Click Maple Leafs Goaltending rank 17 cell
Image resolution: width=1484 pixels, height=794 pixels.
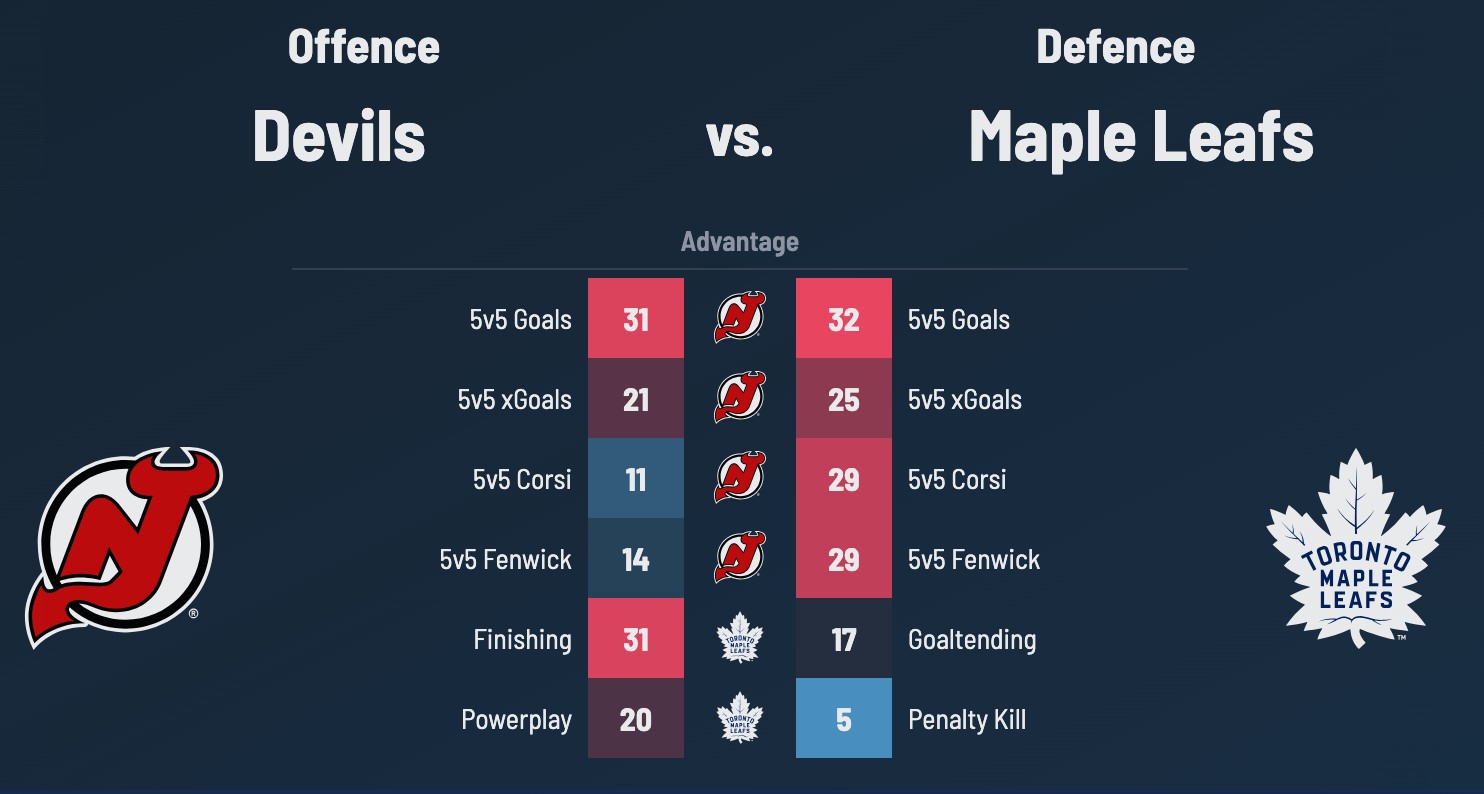click(x=844, y=638)
